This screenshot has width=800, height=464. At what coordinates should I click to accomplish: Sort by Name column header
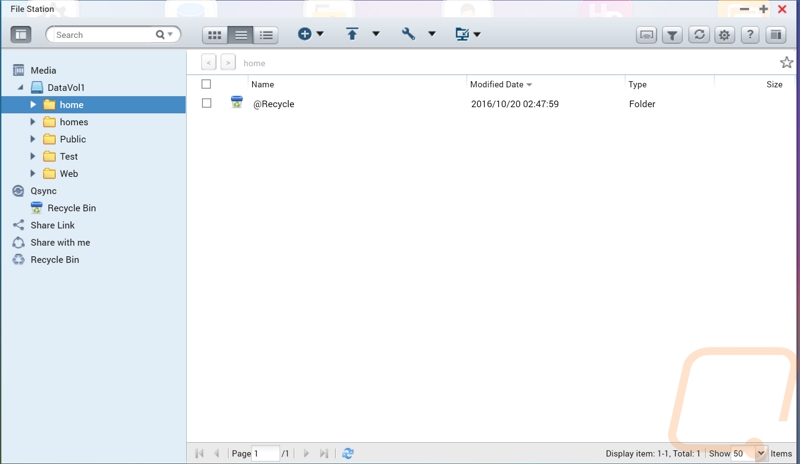click(262, 84)
